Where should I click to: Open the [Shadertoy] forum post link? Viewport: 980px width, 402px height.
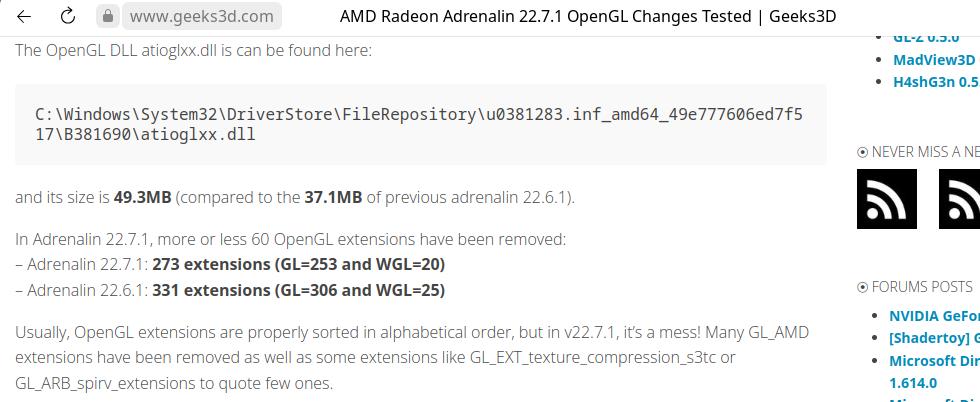[934, 338]
